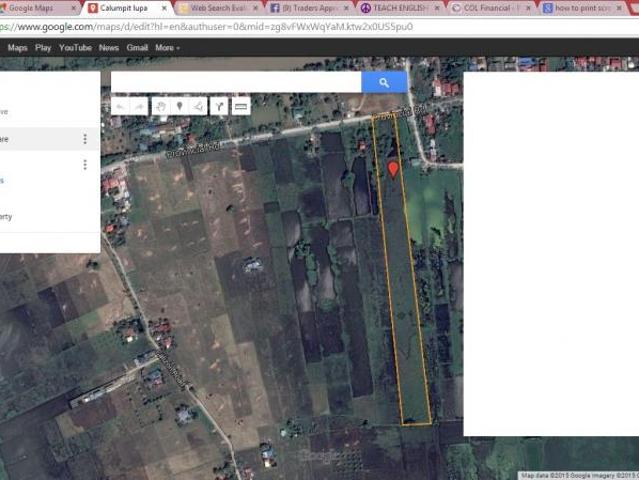
Task: Select the measure distances ruler tool
Action: tap(241, 107)
